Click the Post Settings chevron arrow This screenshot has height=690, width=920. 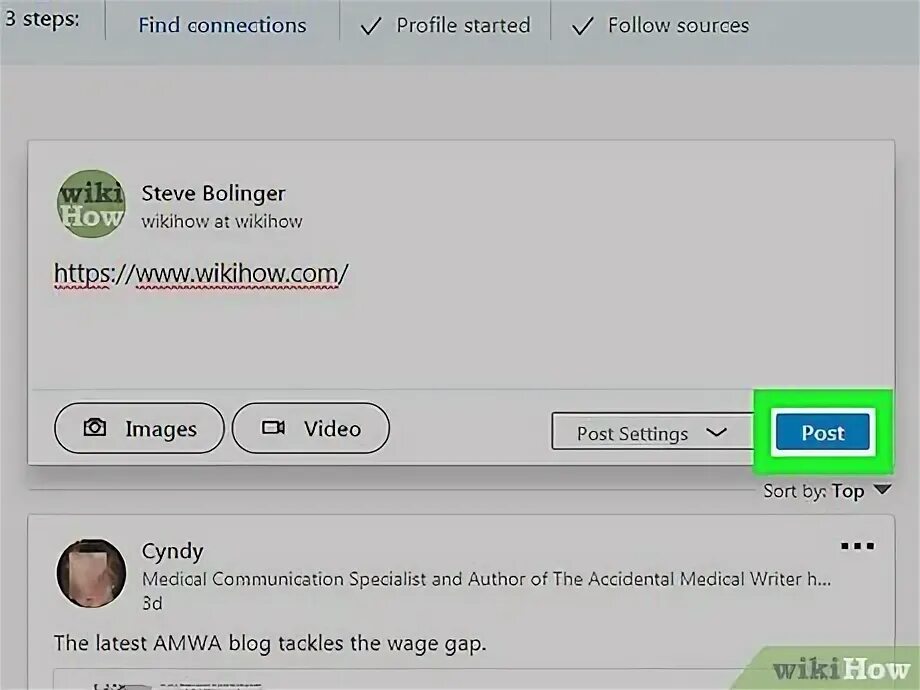tap(716, 432)
